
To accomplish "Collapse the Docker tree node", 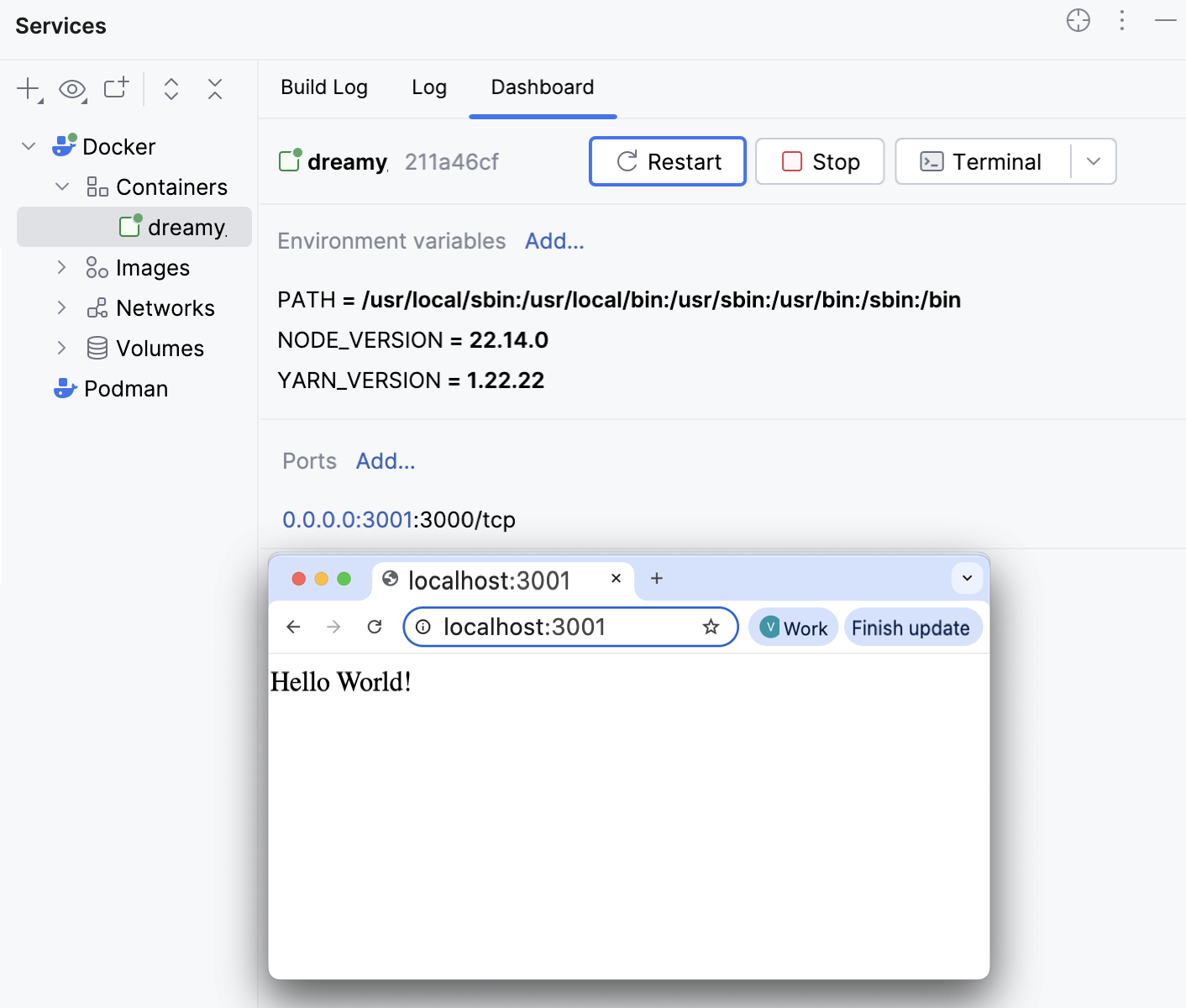I will 29,146.
